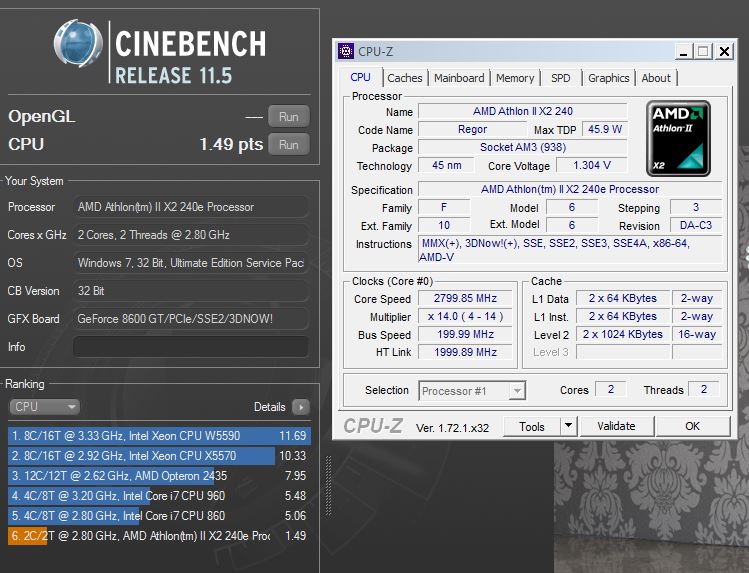Image resolution: width=749 pixels, height=573 pixels.
Task: Click the Processor field in Your System
Action: coord(191,207)
